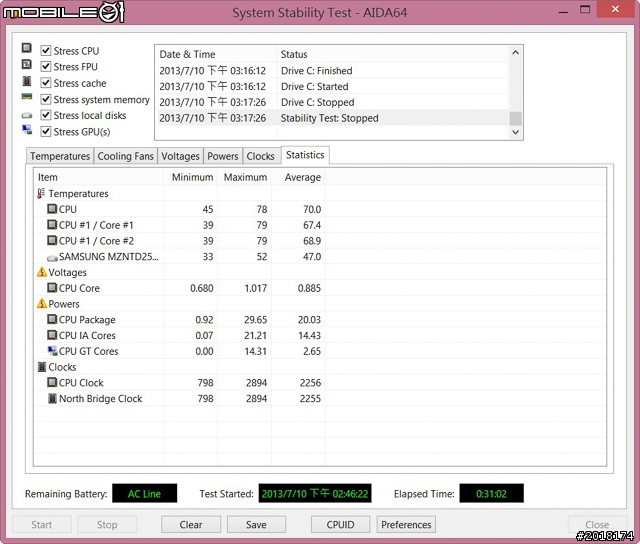Click the warning icon of the Powers group
The height and width of the screenshot is (544, 640).
(x=42, y=303)
